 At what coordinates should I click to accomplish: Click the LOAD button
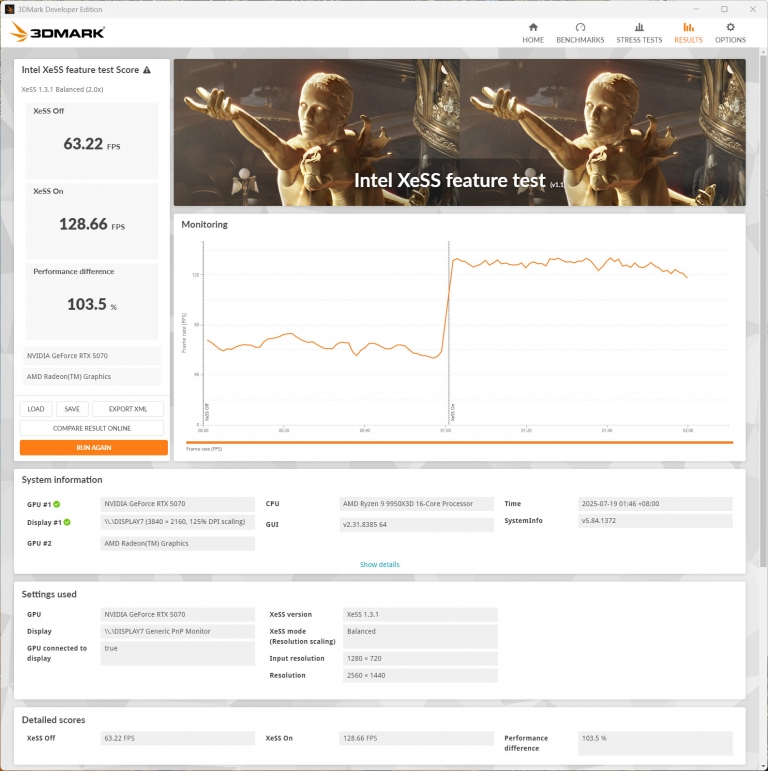click(x=36, y=409)
